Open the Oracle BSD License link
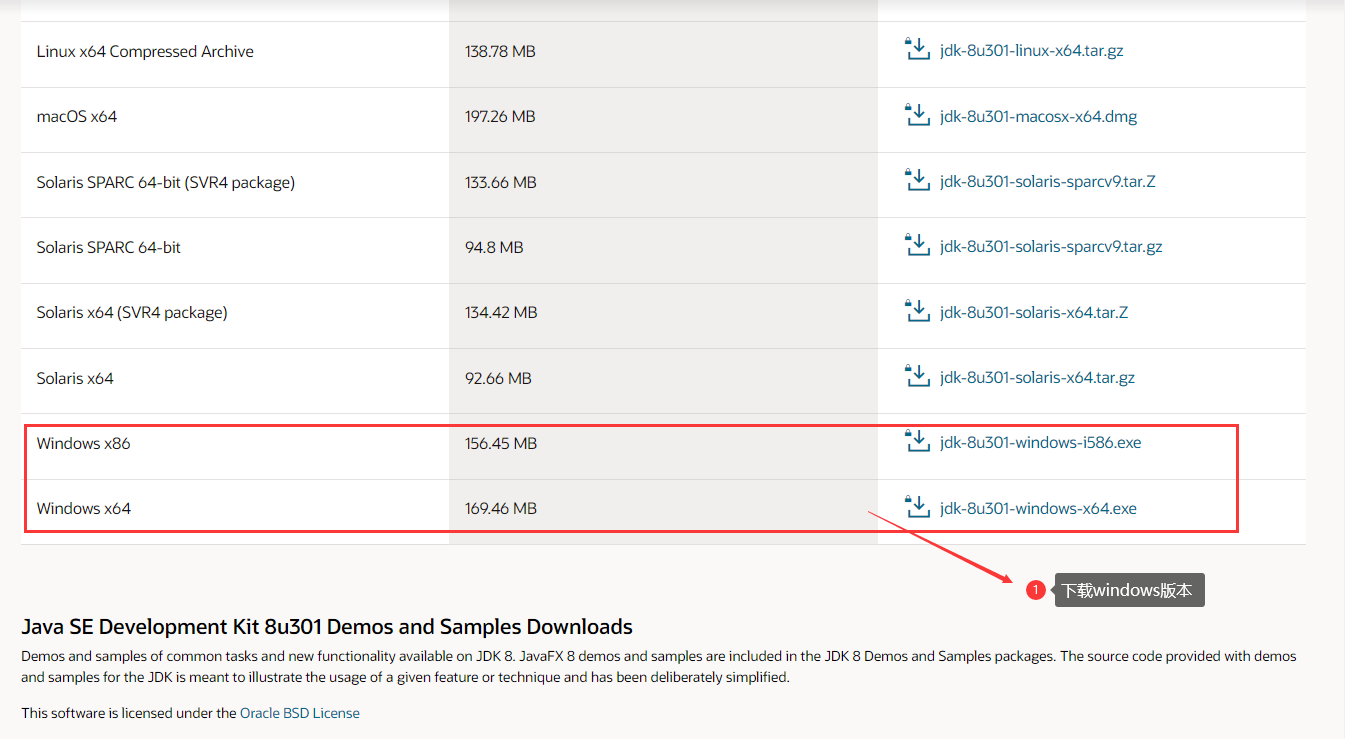 (x=300, y=713)
